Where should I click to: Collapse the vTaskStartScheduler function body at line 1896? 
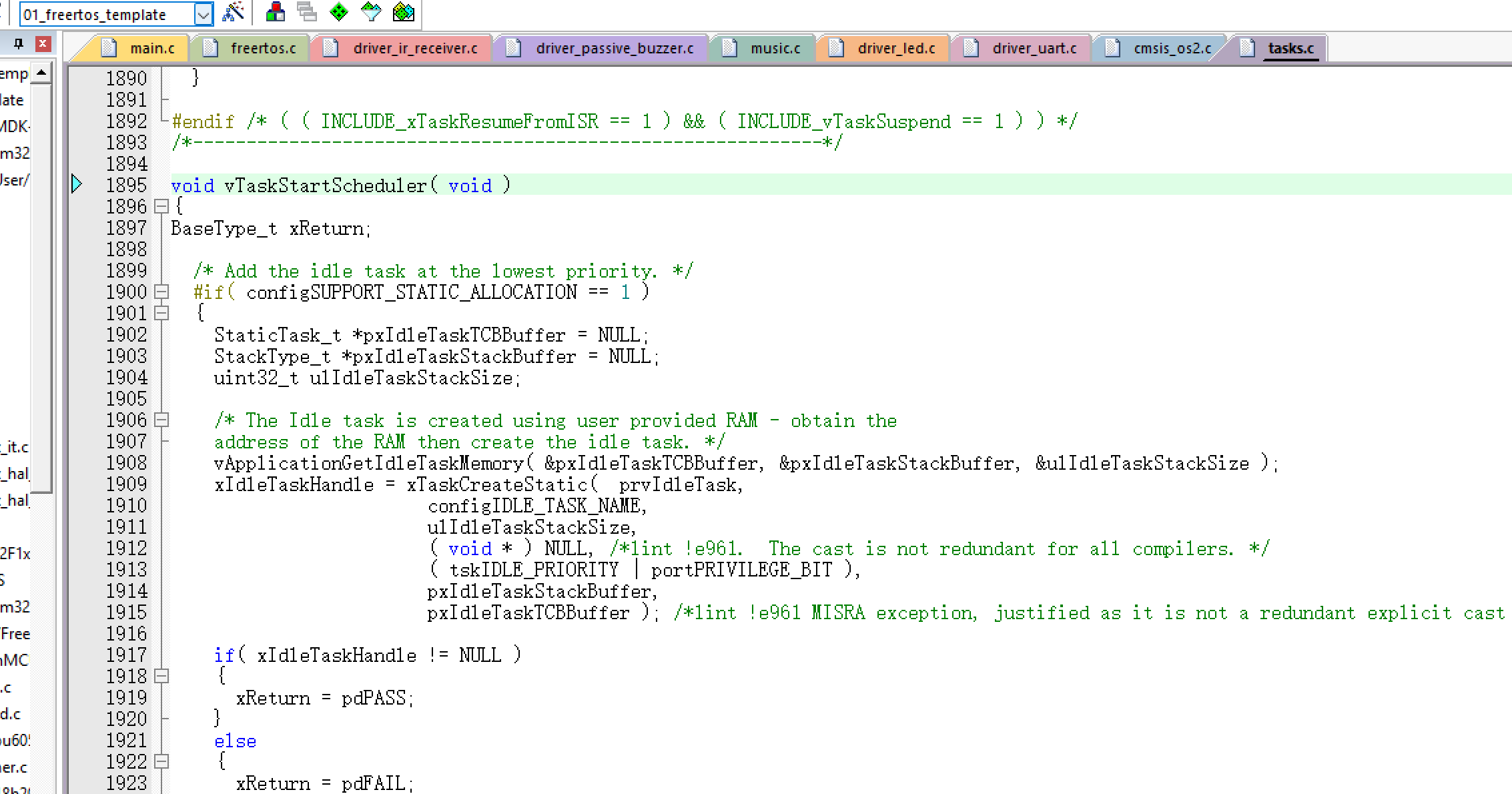161,207
